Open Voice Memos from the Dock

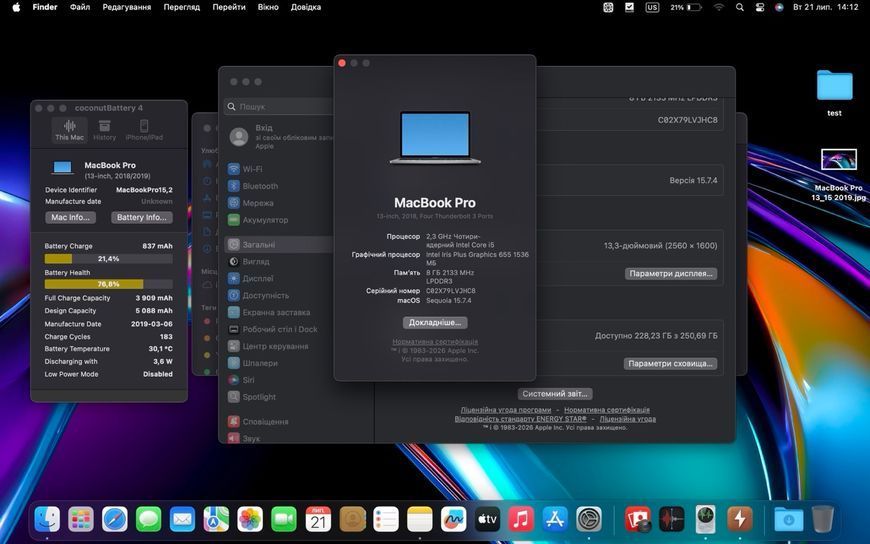pyautogui.click(x=672, y=520)
